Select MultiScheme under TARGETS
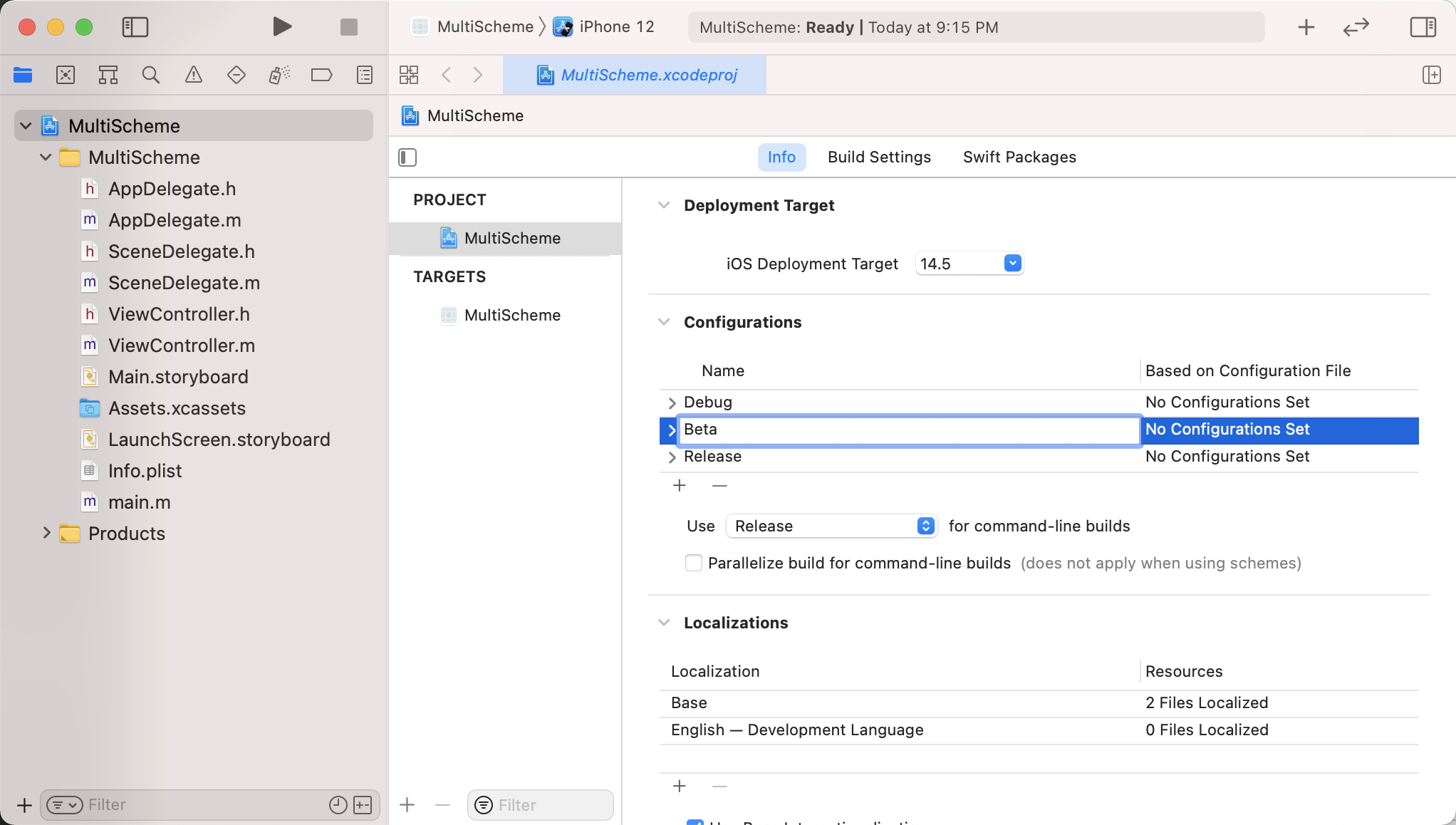Screen dimensions: 1456x825 click(511, 315)
